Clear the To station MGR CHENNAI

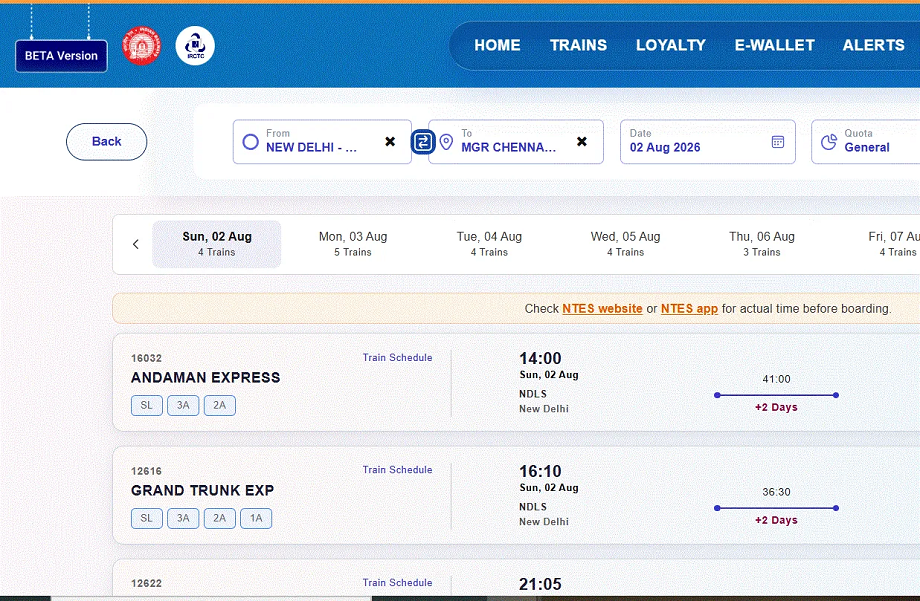(x=582, y=141)
